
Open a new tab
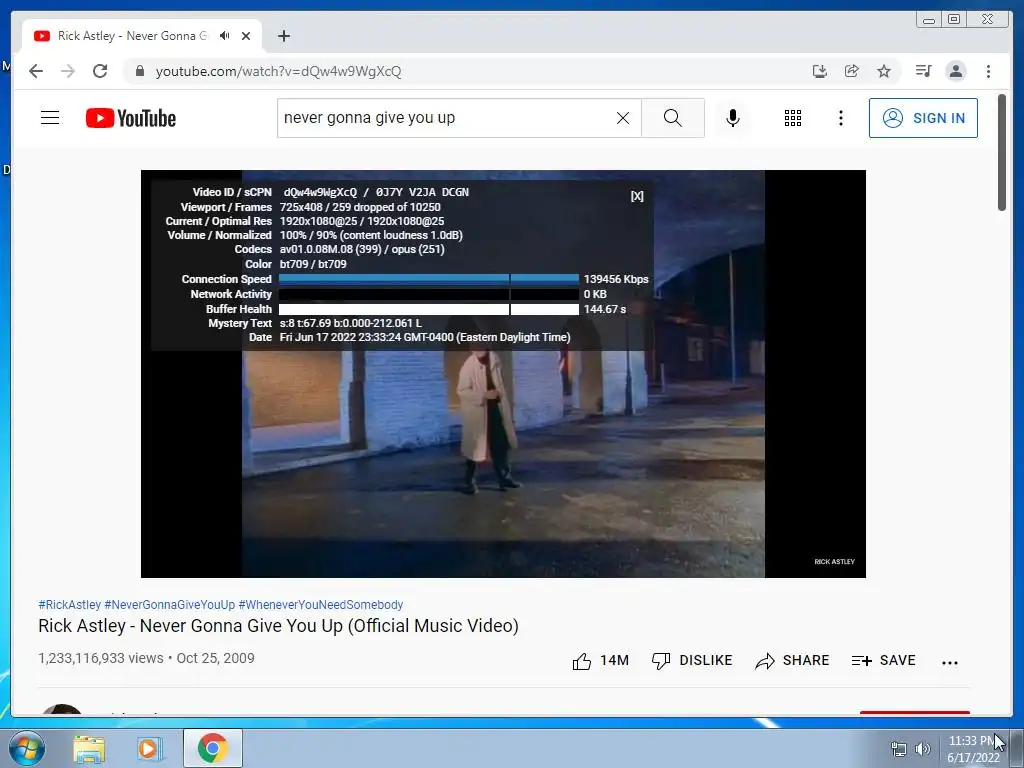tap(283, 36)
